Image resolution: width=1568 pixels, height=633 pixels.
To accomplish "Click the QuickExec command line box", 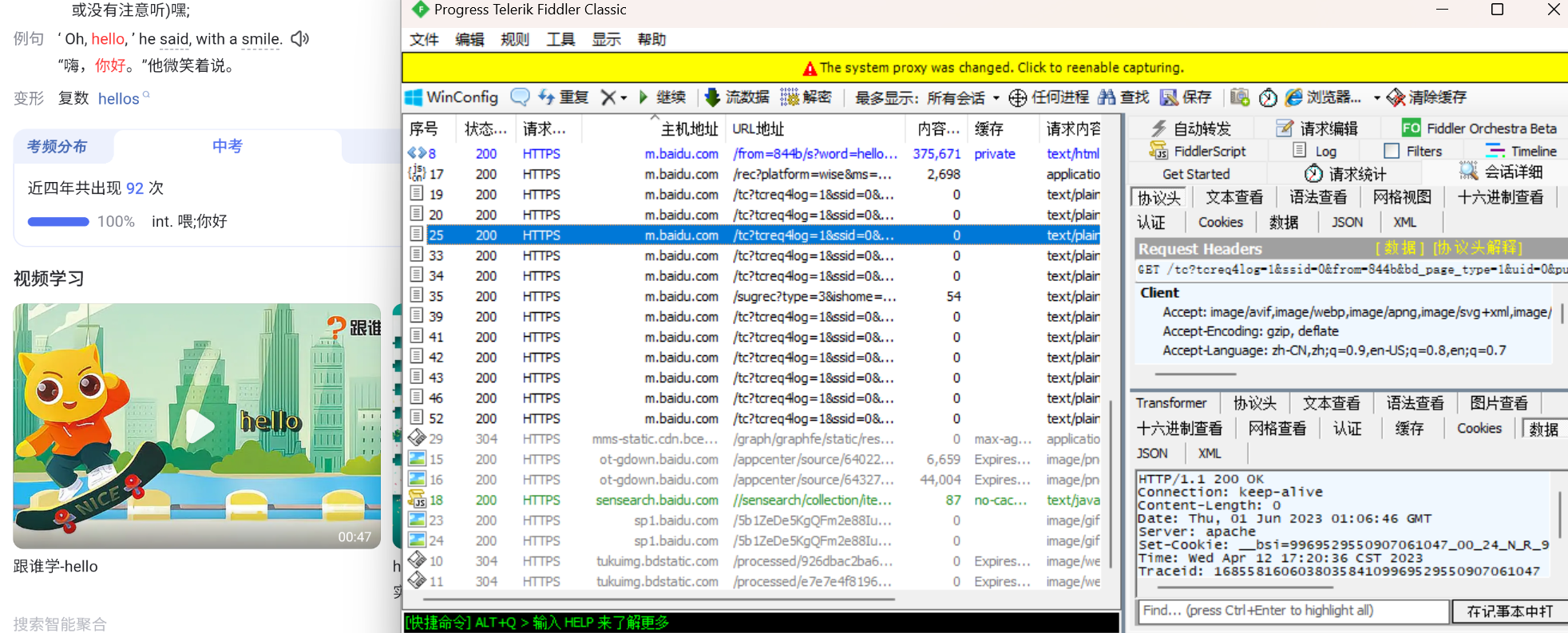I will tap(762, 622).
